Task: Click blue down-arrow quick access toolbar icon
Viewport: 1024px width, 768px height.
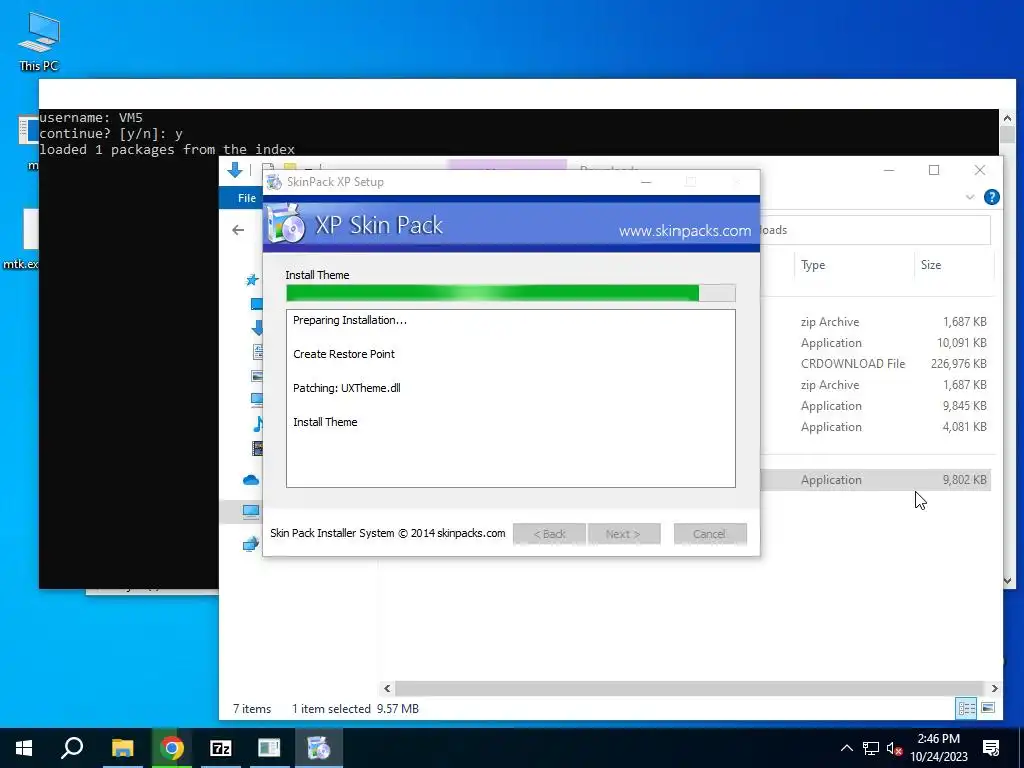Action: (235, 170)
